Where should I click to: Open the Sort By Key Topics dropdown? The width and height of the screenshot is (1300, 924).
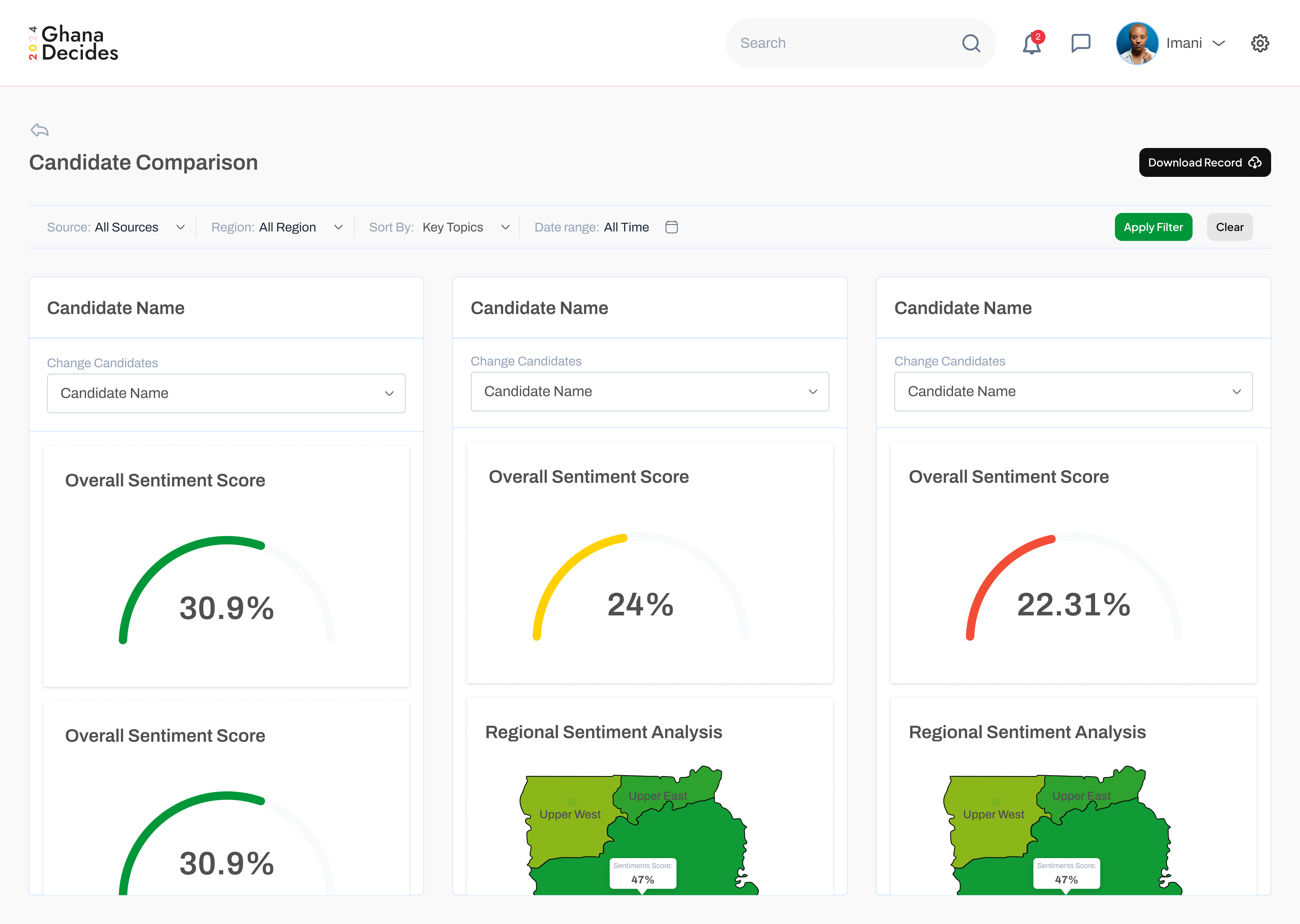[439, 227]
